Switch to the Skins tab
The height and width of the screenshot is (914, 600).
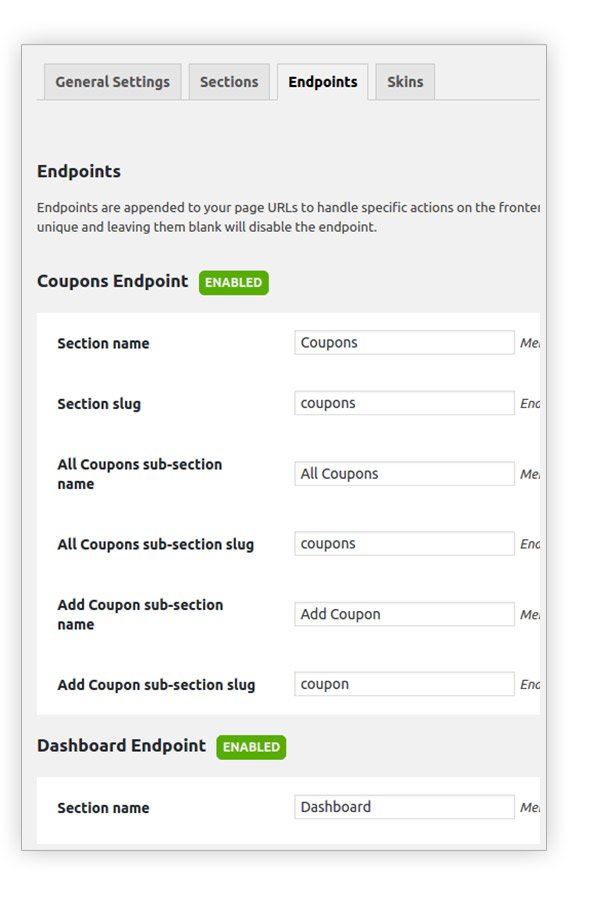coord(405,82)
